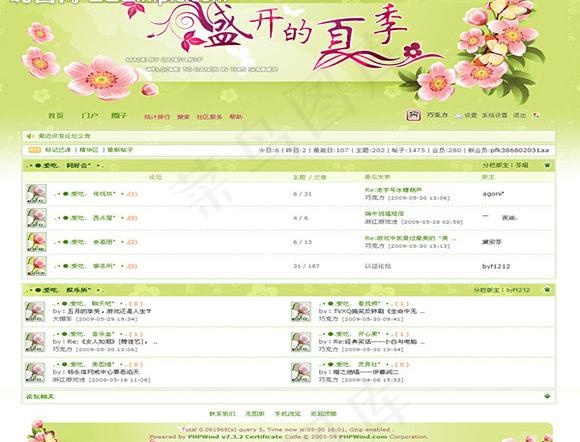Open the forum name link in the 4 / 6 row

pos(89,218)
